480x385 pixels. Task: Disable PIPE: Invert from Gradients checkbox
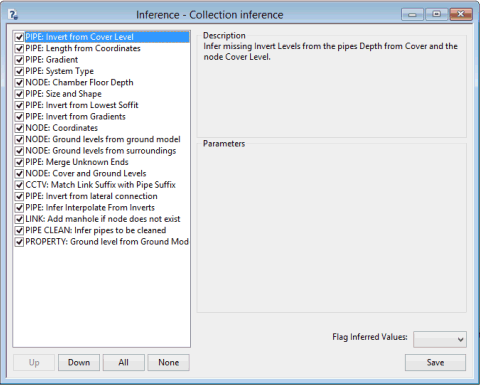click(19, 117)
